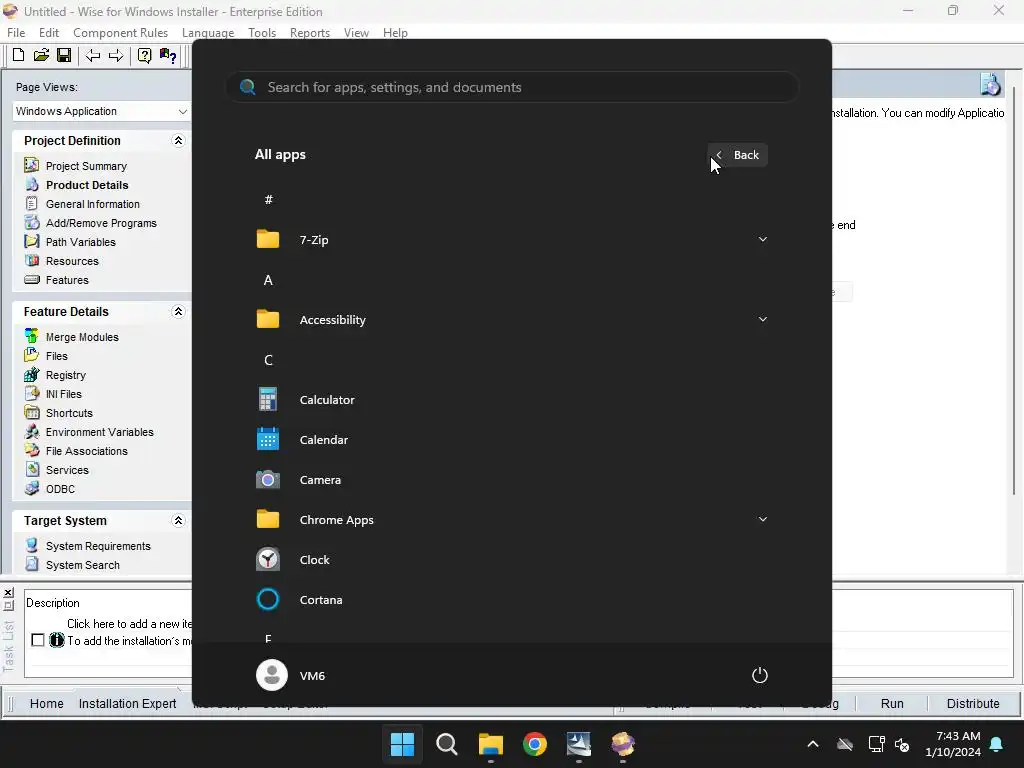The height and width of the screenshot is (768, 1024).
Task: Open System Requirements page
Action: click(x=98, y=546)
